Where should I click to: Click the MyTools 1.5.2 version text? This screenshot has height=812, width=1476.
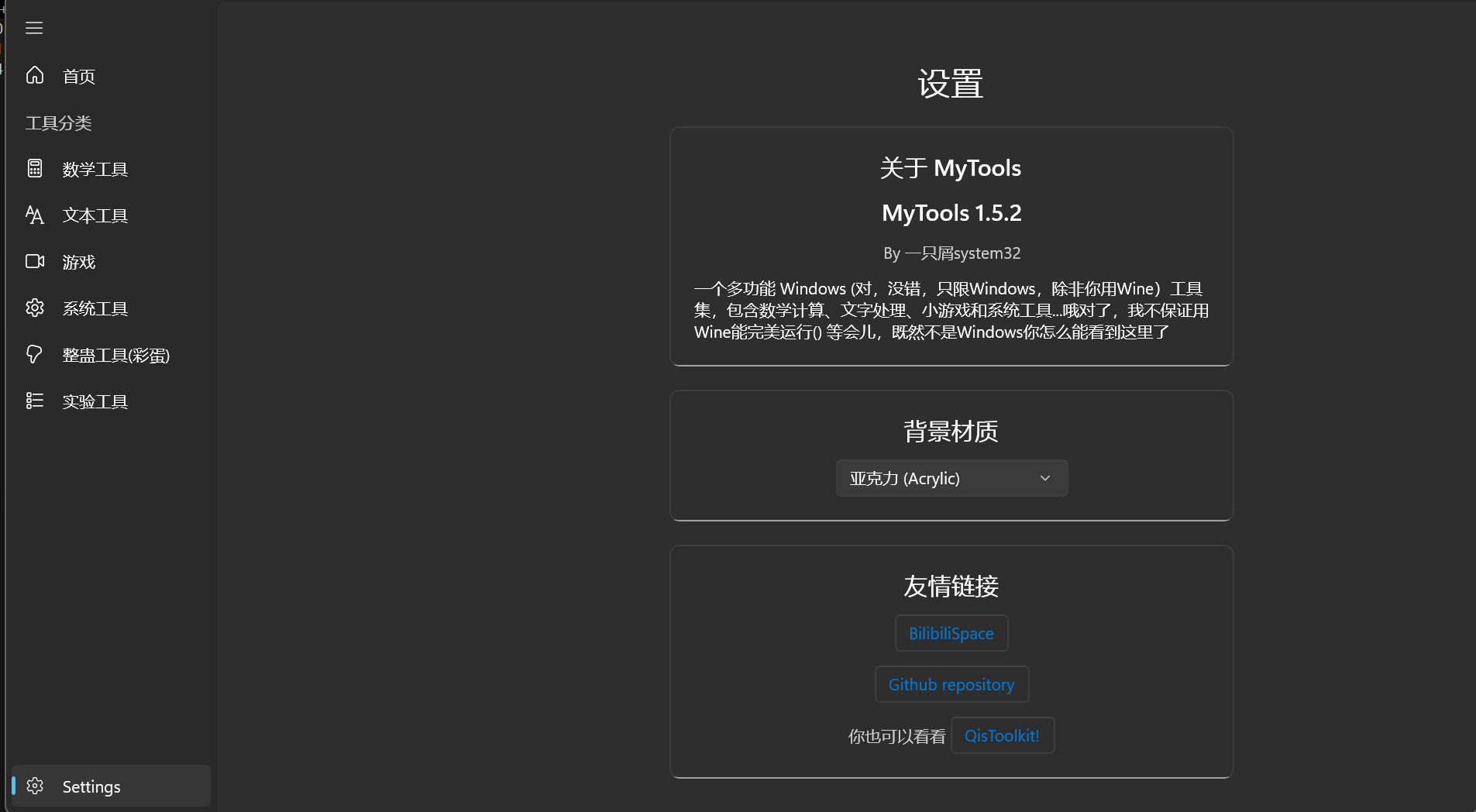pyautogui.click(x=951, y=213)
